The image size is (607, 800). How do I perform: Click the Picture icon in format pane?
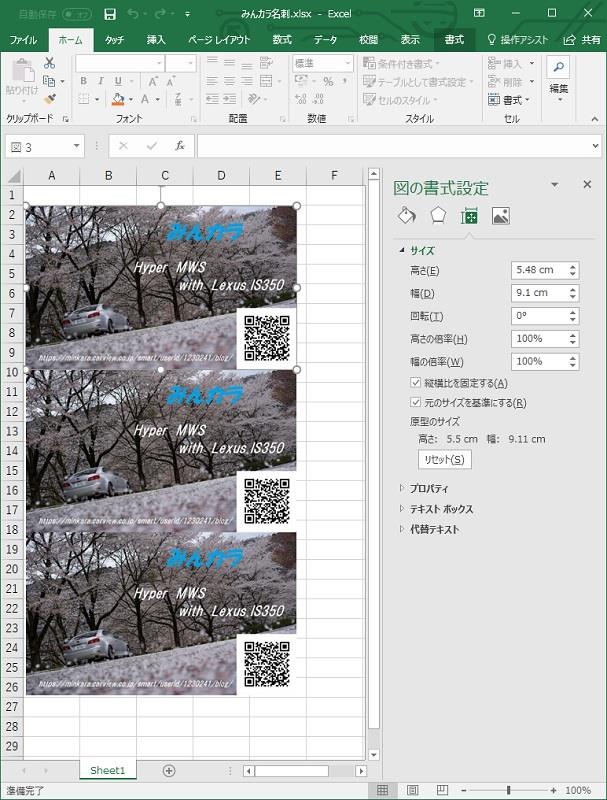(x=500, y=216)
